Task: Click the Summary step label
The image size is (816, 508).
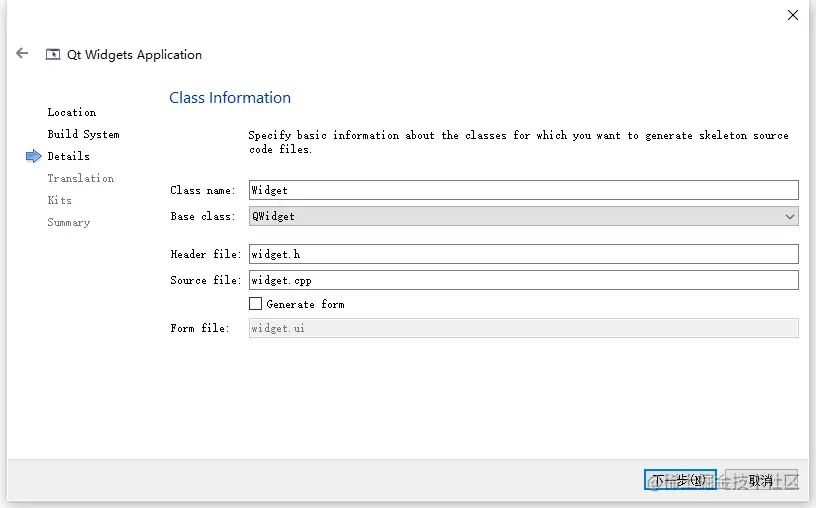Action: pyautogui.click(x=69, y=222)
